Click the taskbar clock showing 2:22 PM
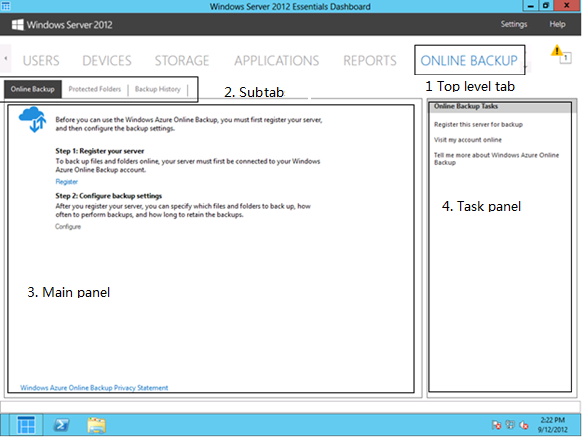 click(553, 425)
